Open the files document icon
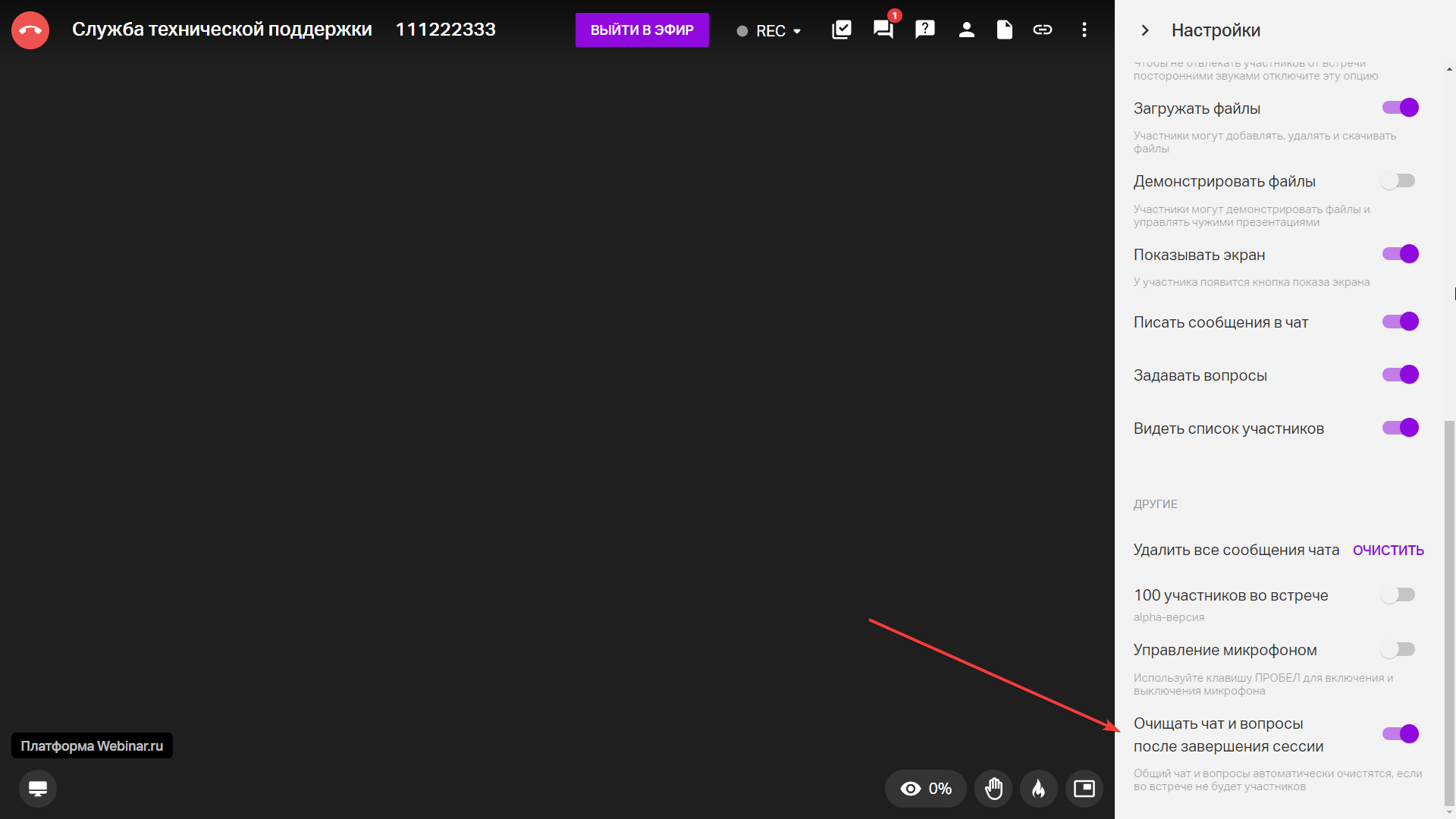Screen dimensions: 1456x819 (1004, 30)
